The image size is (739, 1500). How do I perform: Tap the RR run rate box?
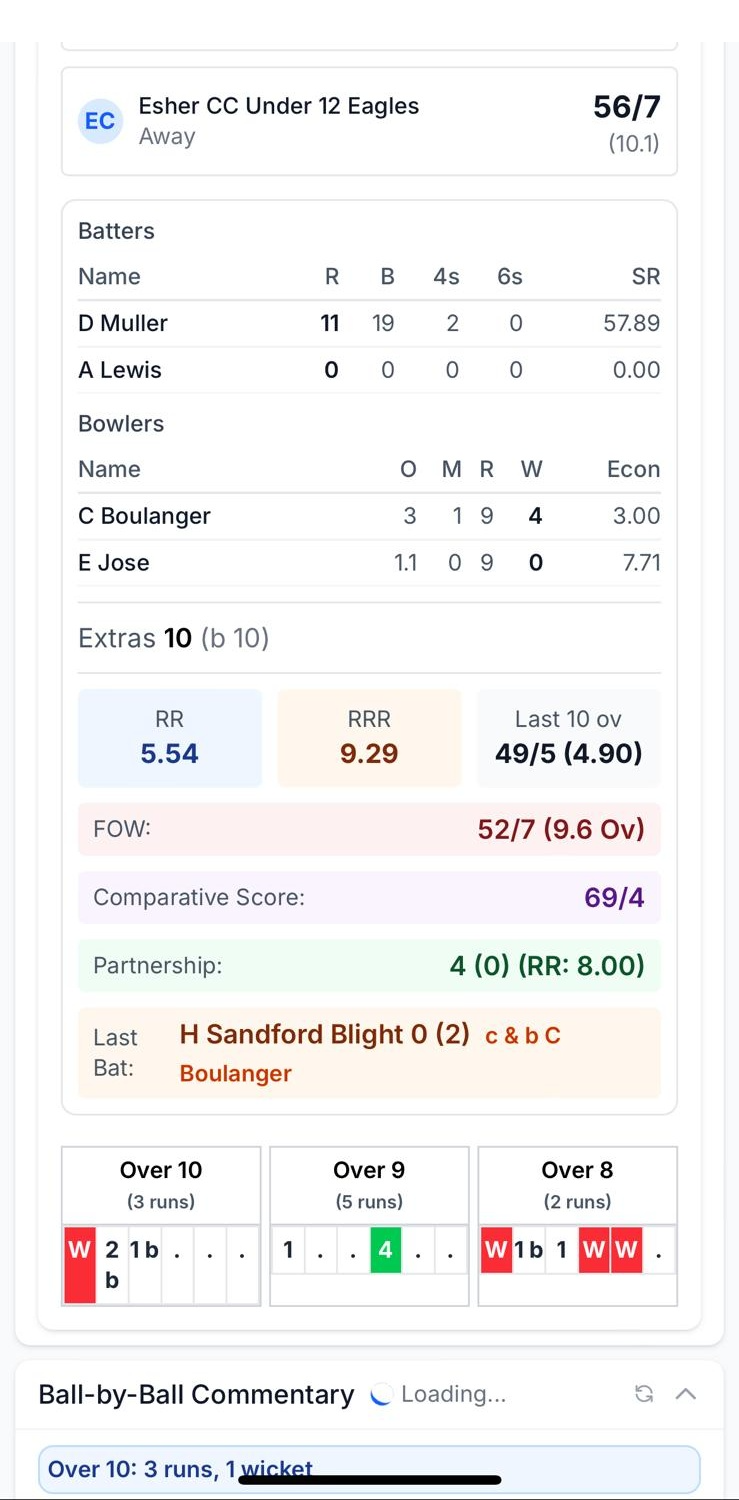(169, 738)
